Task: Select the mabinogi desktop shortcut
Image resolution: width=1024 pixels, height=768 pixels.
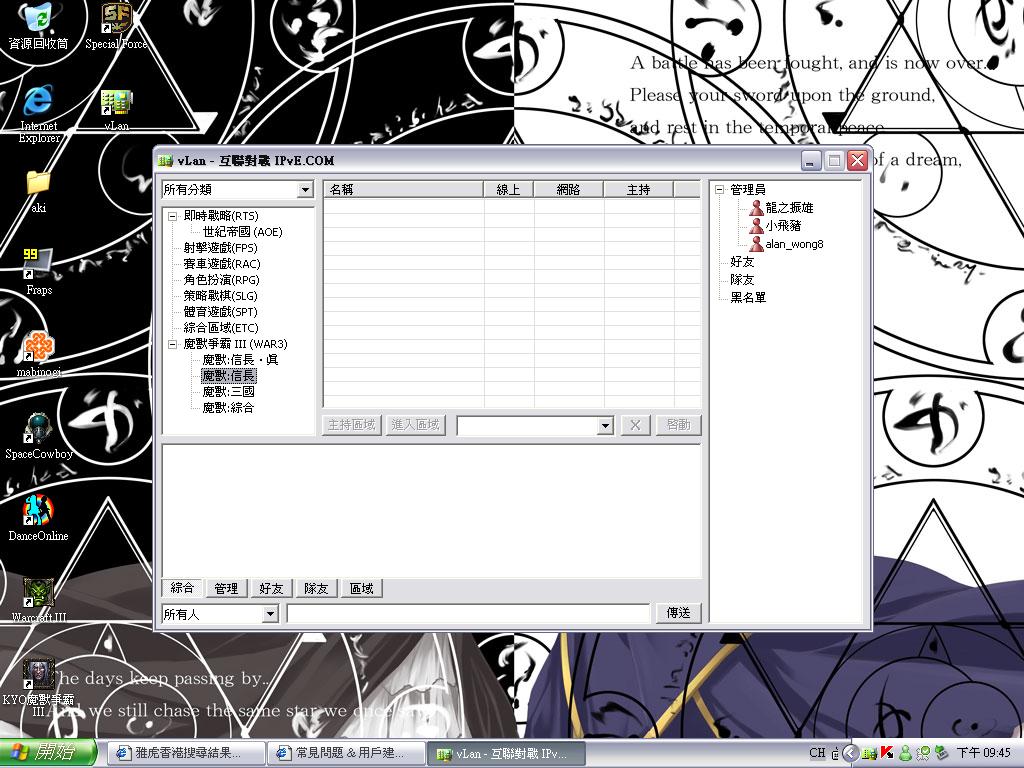Action: pyautogui.click(x=39, y=354)
